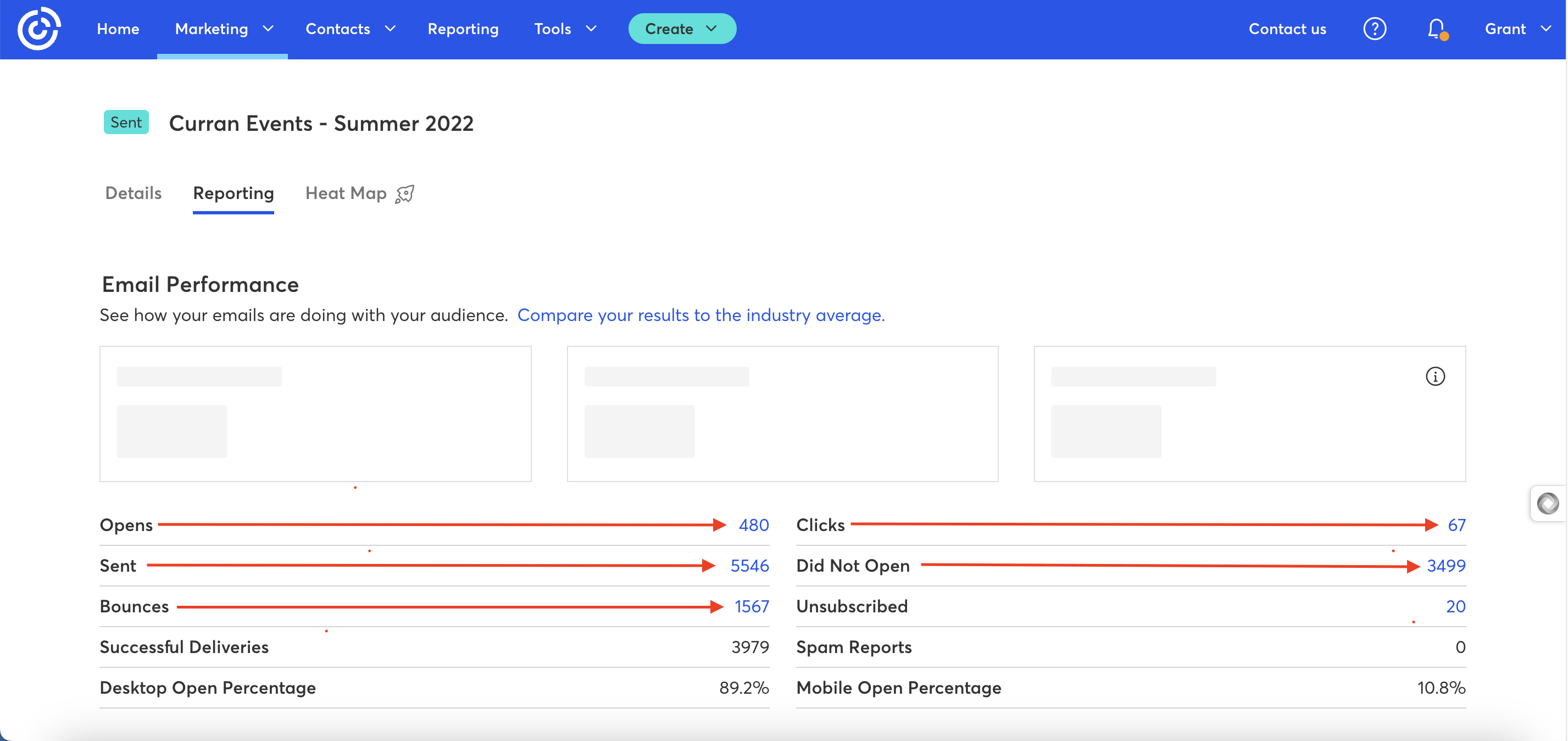This screenshot has width=1568, height=741.
Task: Click the Did Not Open row label
Action: click(x=853, y=566)
